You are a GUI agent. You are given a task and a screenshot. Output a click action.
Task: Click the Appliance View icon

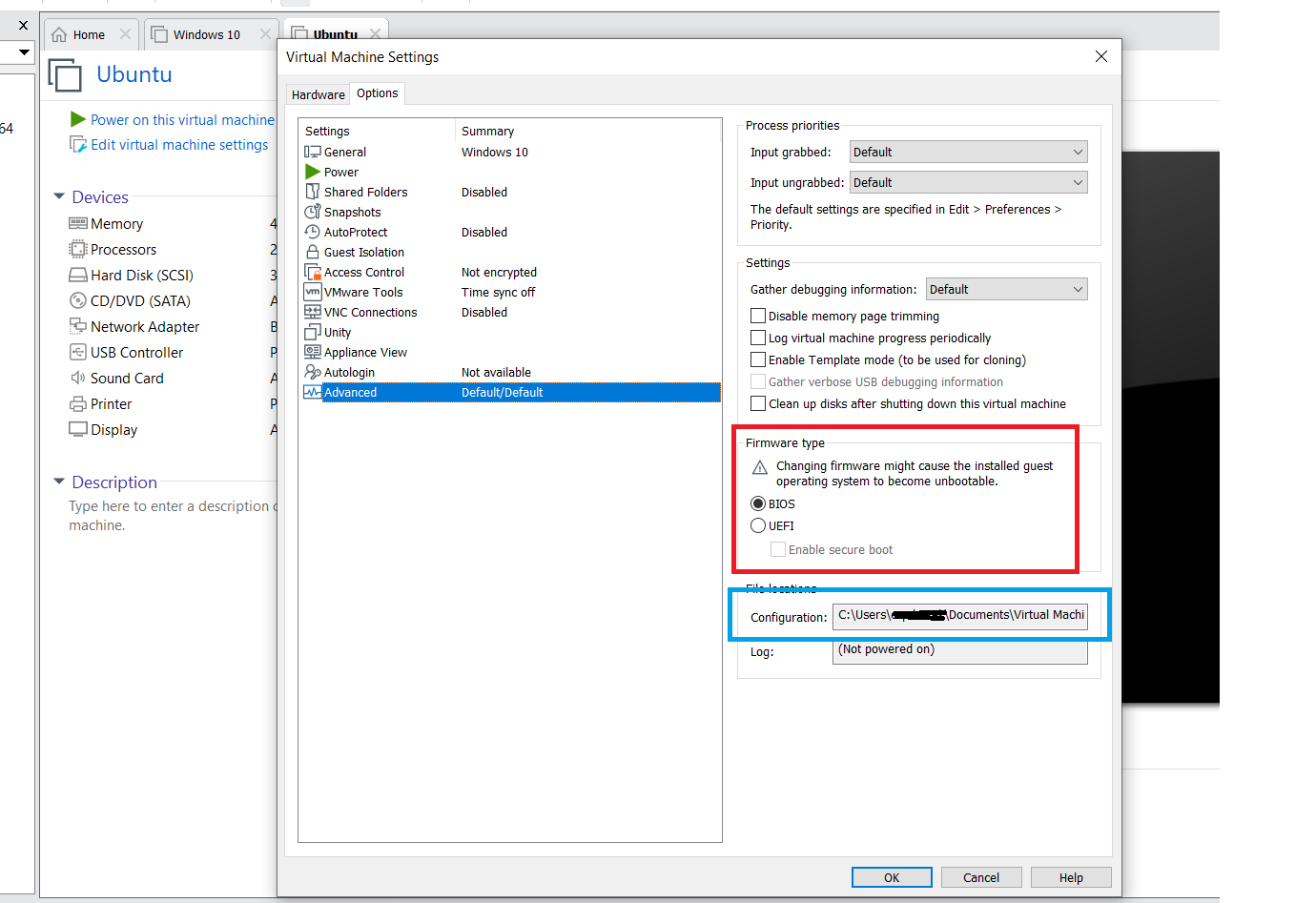point(312,352)
